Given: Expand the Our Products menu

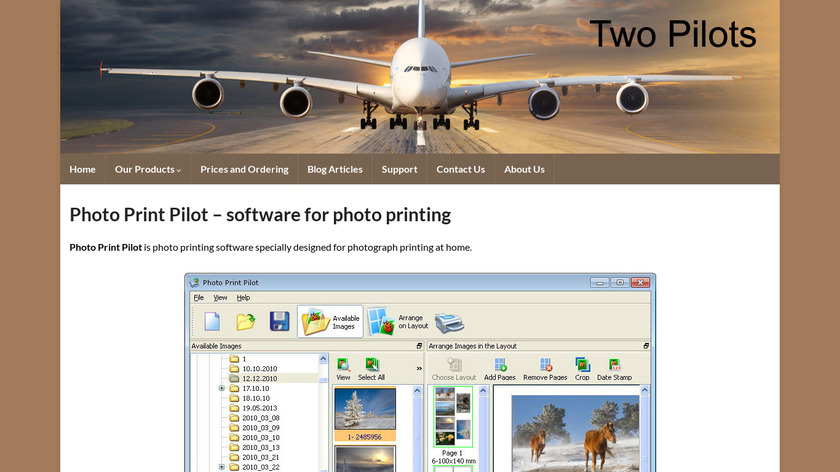Looking at the screenshot, I should tap(148, 169).
